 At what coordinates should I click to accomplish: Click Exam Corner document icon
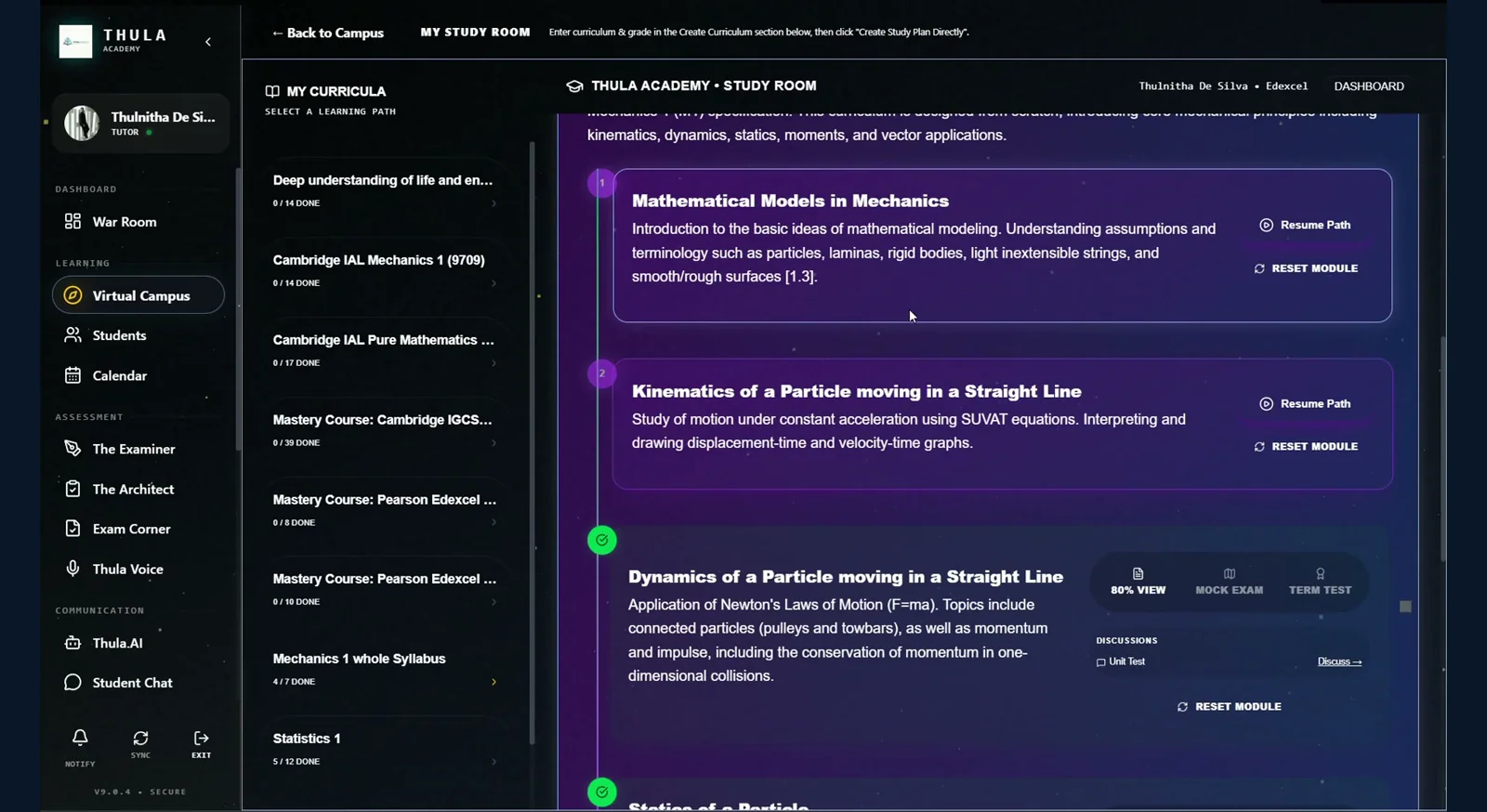[72, 529]
